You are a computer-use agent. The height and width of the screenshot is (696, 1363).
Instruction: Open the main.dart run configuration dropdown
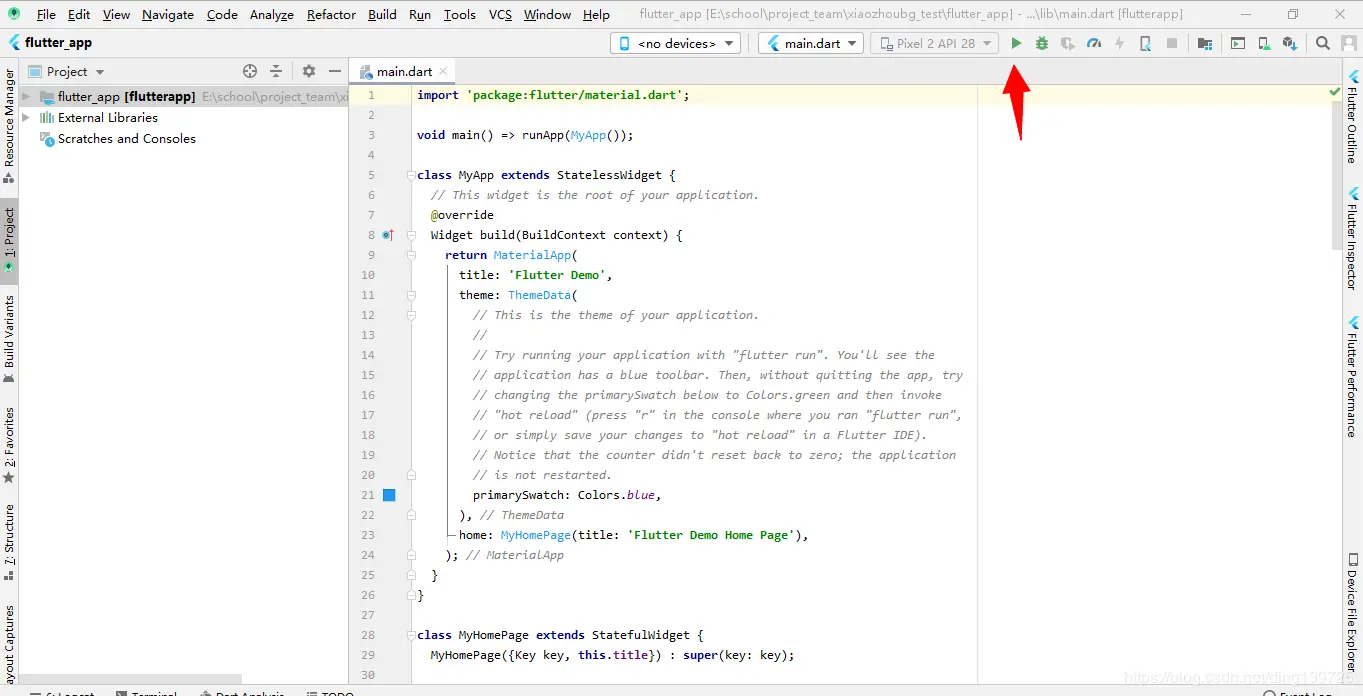[x=811, y=43]
